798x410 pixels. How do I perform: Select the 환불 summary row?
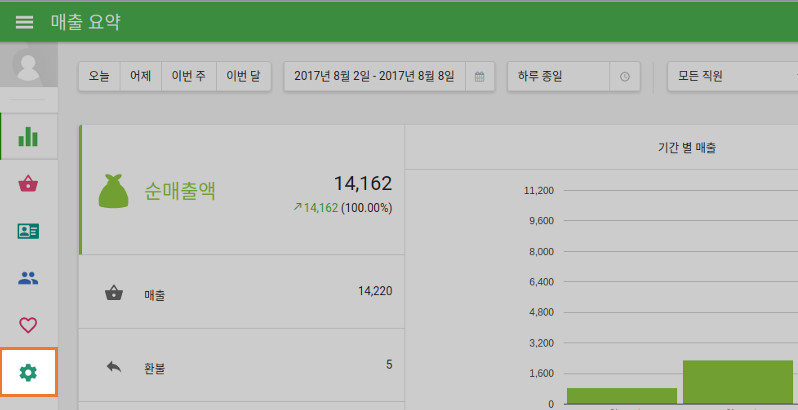pyautogui.click(x=242, y=365)
